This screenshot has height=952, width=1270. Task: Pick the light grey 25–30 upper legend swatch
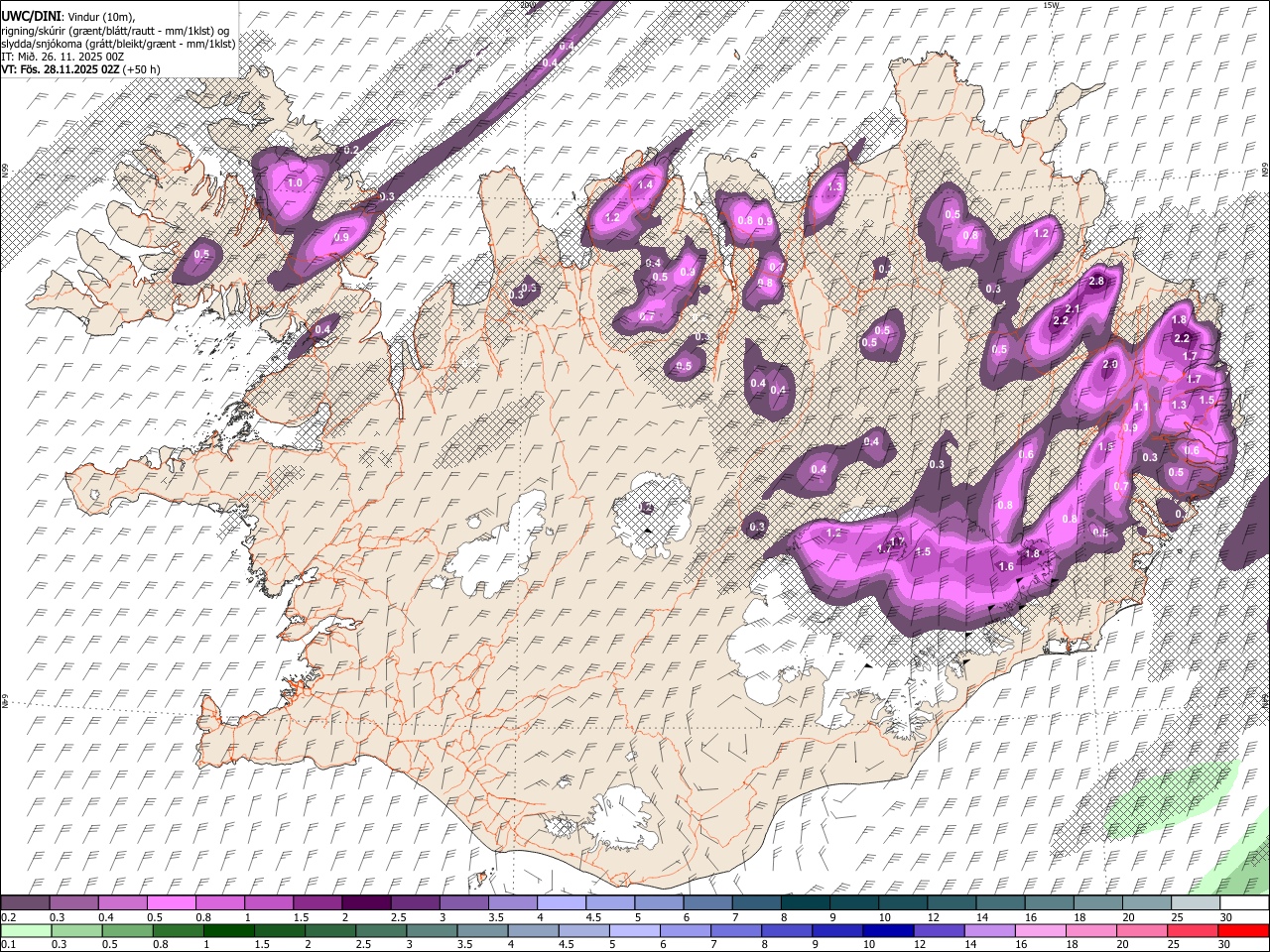coord(1195,903)
